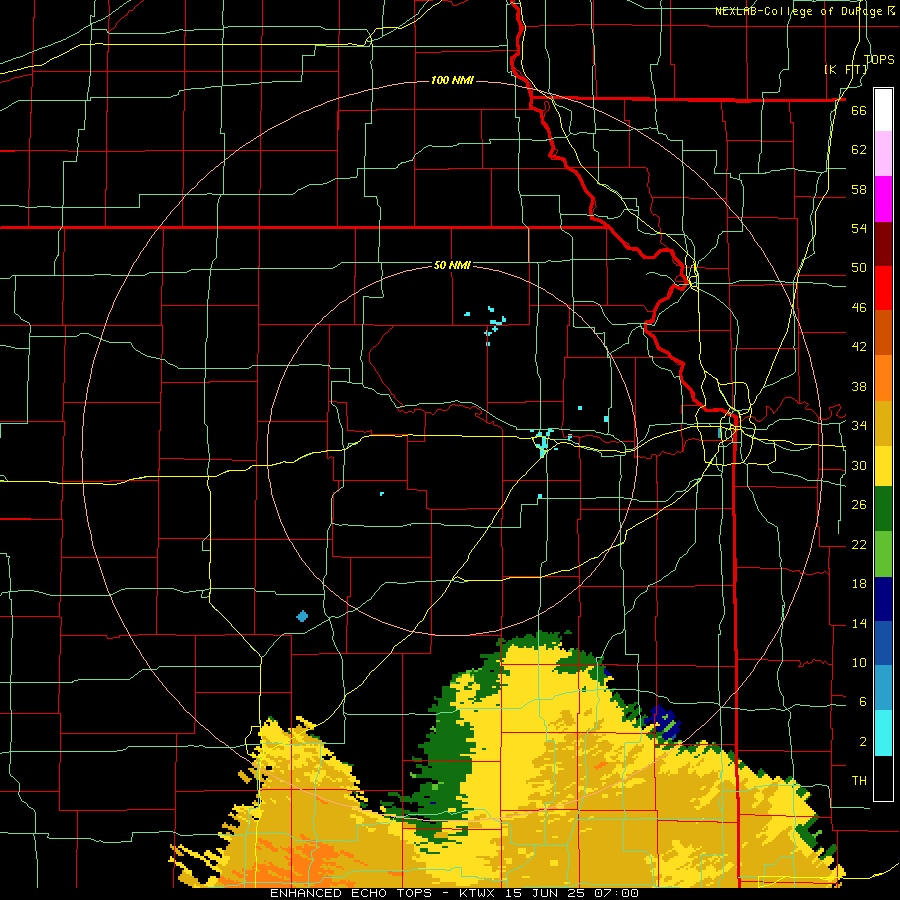
Task: Click the 34 legend value
Action: pos(859,426)
